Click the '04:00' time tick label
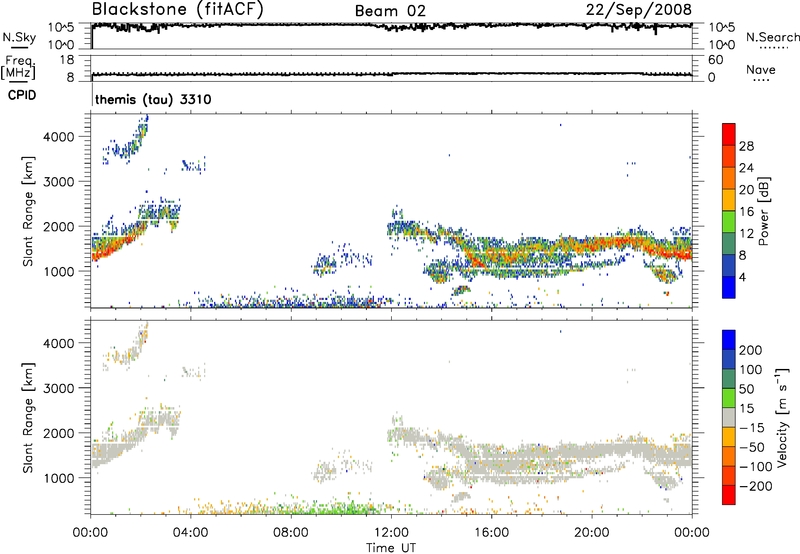The width and height of the screenshot is (800, 554). tap(190, 533)
